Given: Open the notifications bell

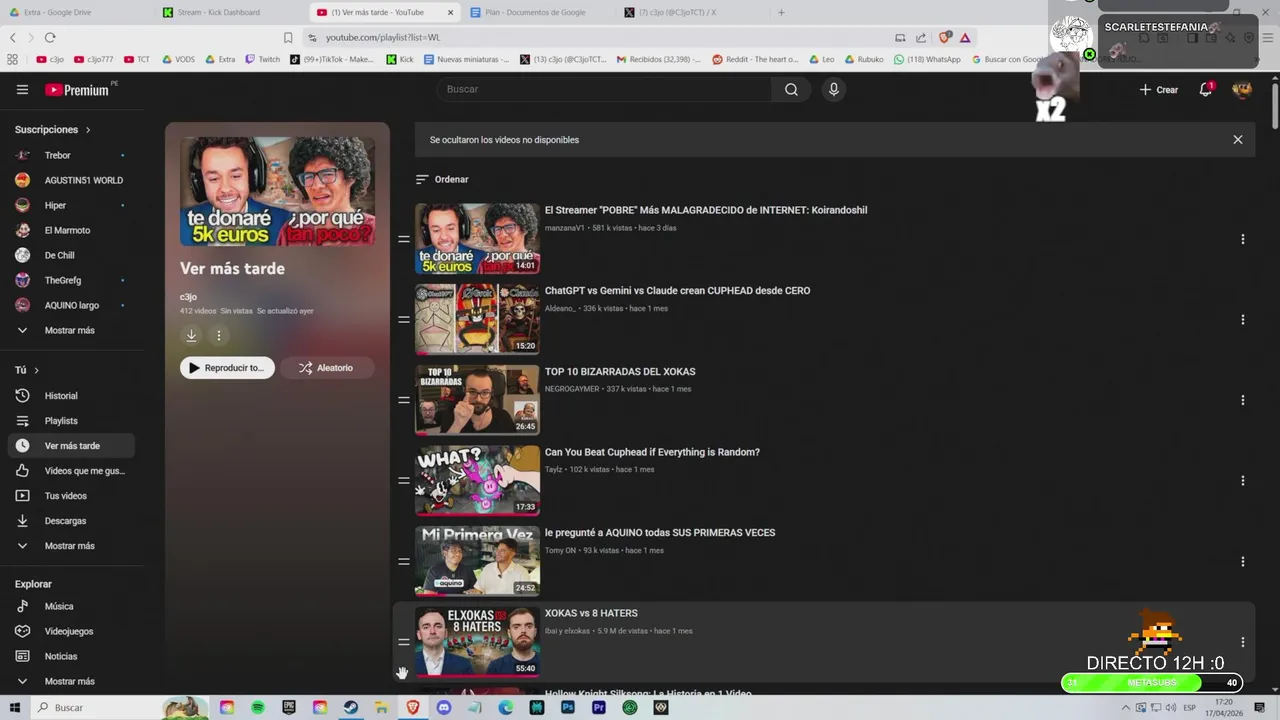Looking at the screenshot, I should click(1205, 89).
